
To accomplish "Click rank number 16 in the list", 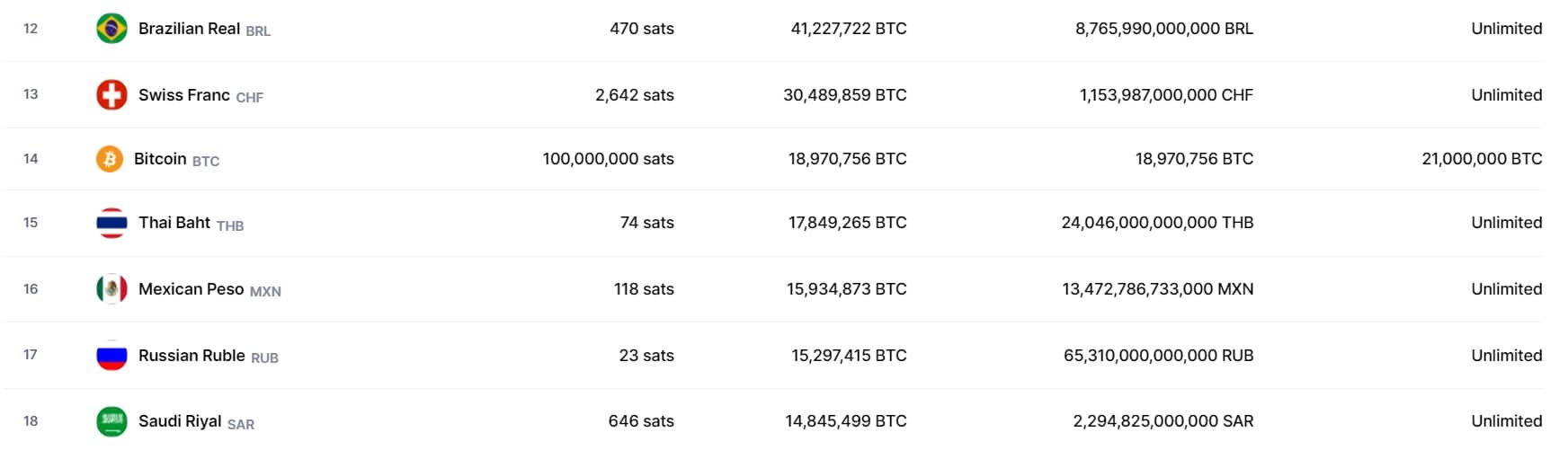I will (x=31, y=289).
